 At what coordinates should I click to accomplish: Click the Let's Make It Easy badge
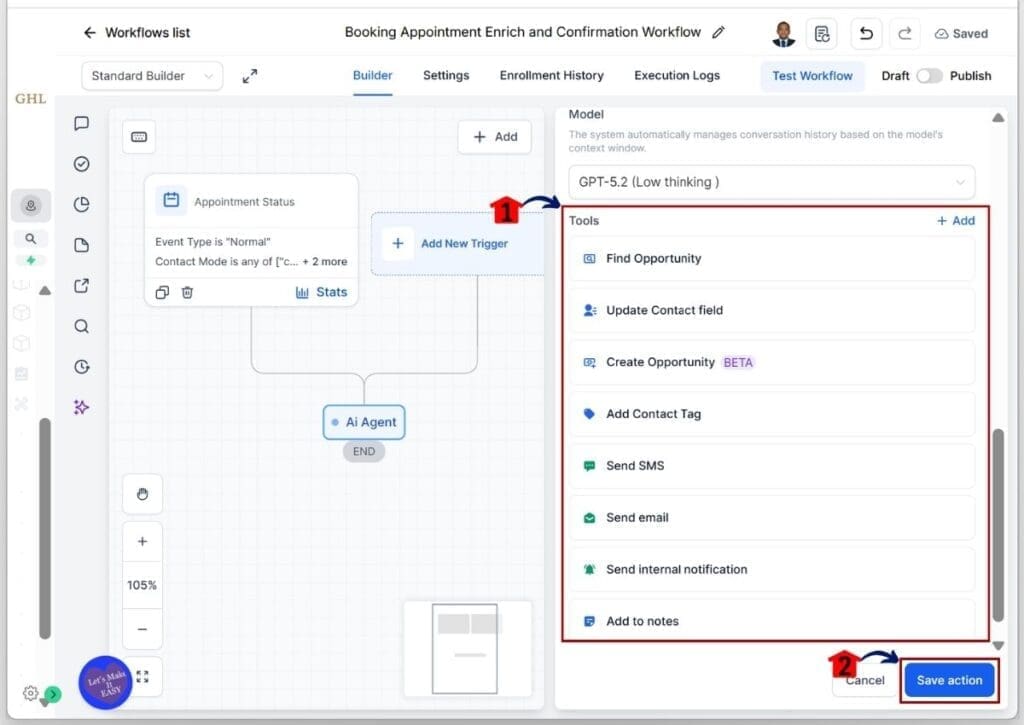105,683
